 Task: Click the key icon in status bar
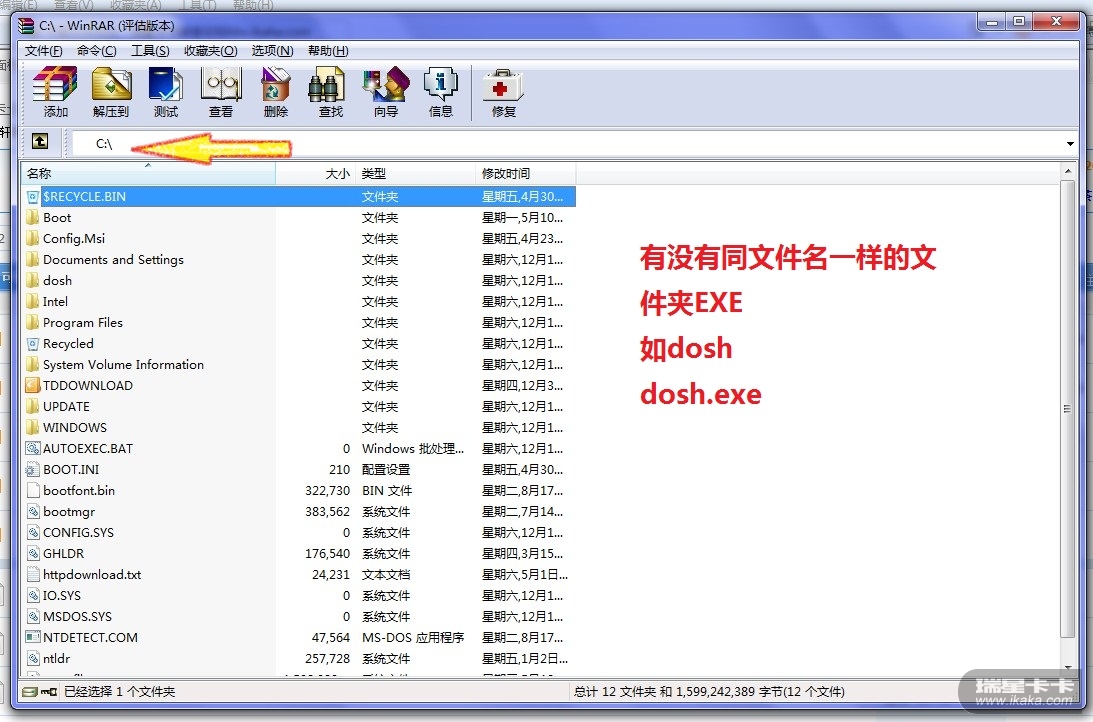tap(49, 691)
